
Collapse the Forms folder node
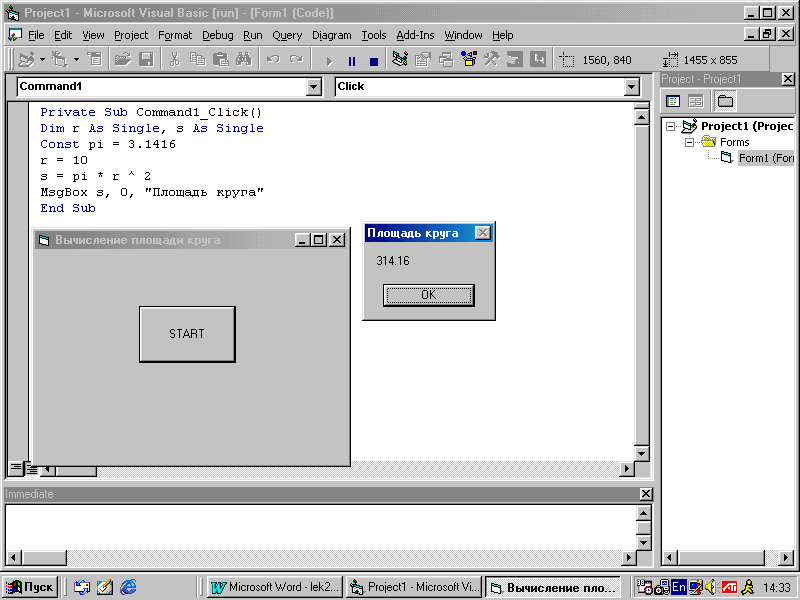coord(689,142)
